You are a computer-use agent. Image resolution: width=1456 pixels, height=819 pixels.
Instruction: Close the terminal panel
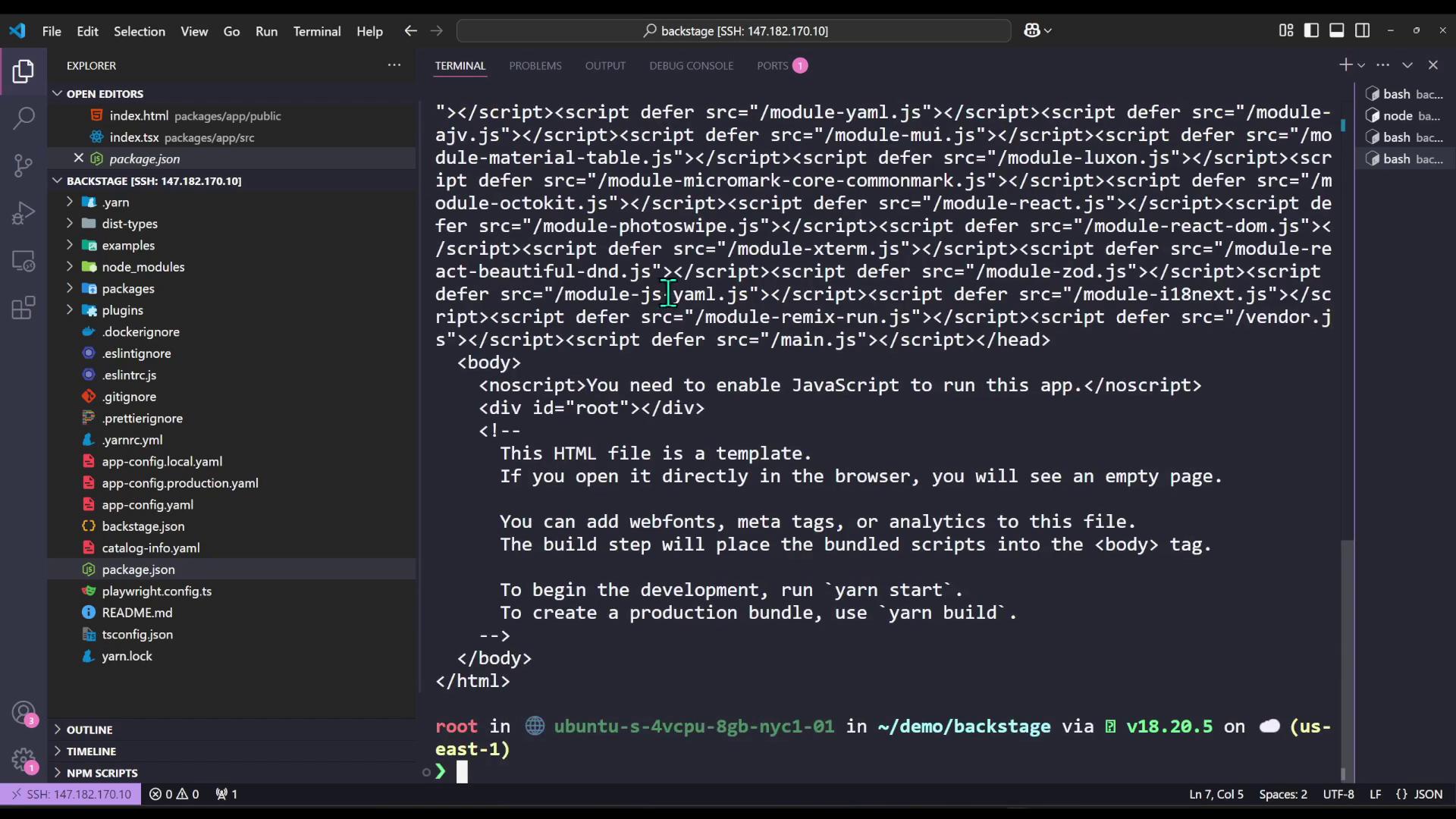tap(1433, 65)
